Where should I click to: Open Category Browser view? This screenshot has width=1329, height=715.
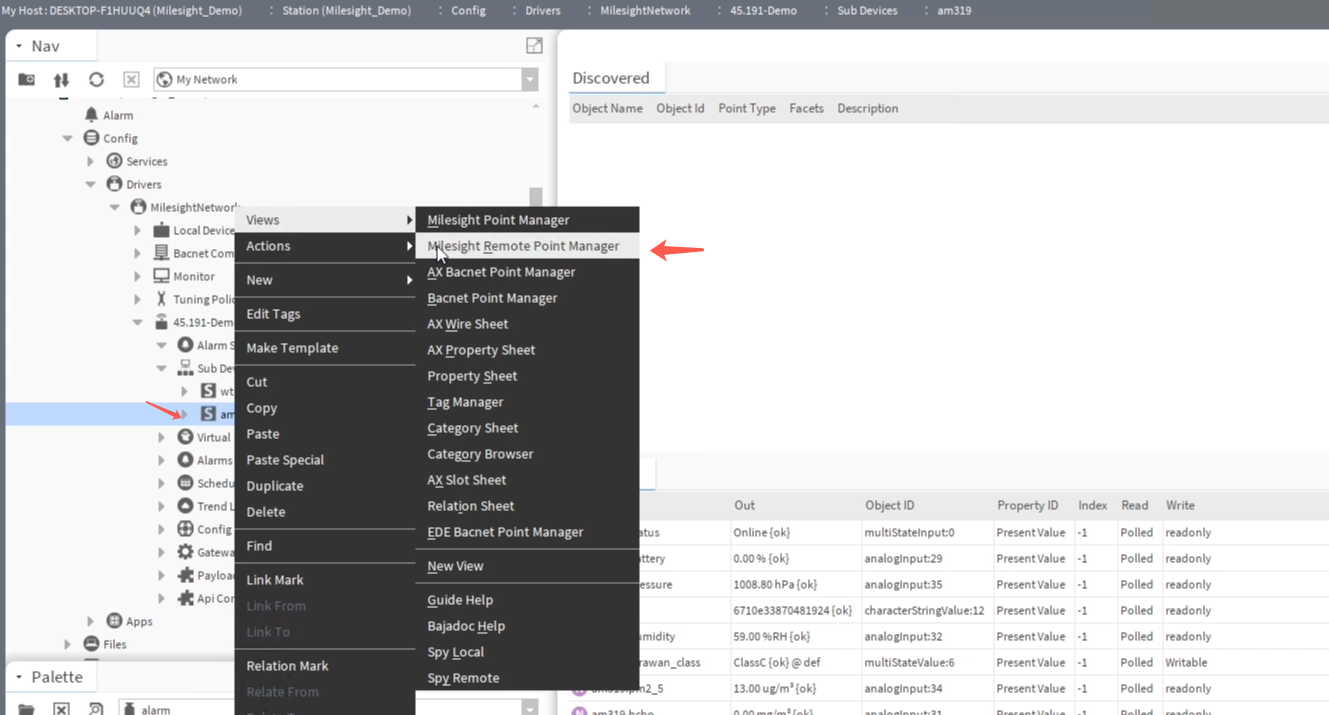[480, 454]
